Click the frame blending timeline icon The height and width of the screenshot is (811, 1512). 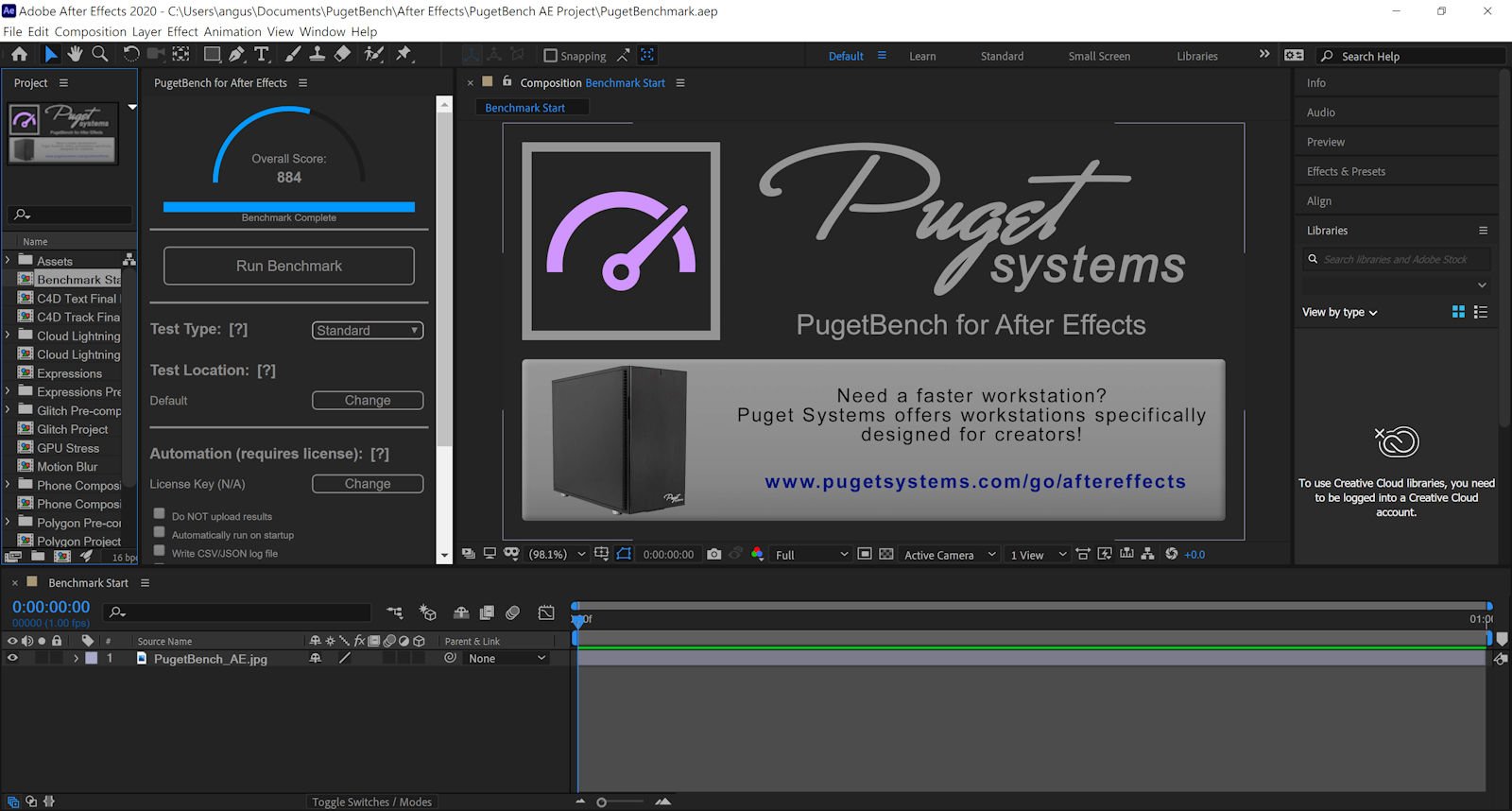click(x=487, y=613)
